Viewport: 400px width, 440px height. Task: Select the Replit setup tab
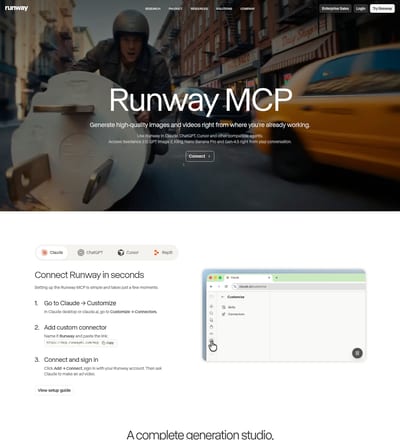pyautogui.click(x=163, y=252)
